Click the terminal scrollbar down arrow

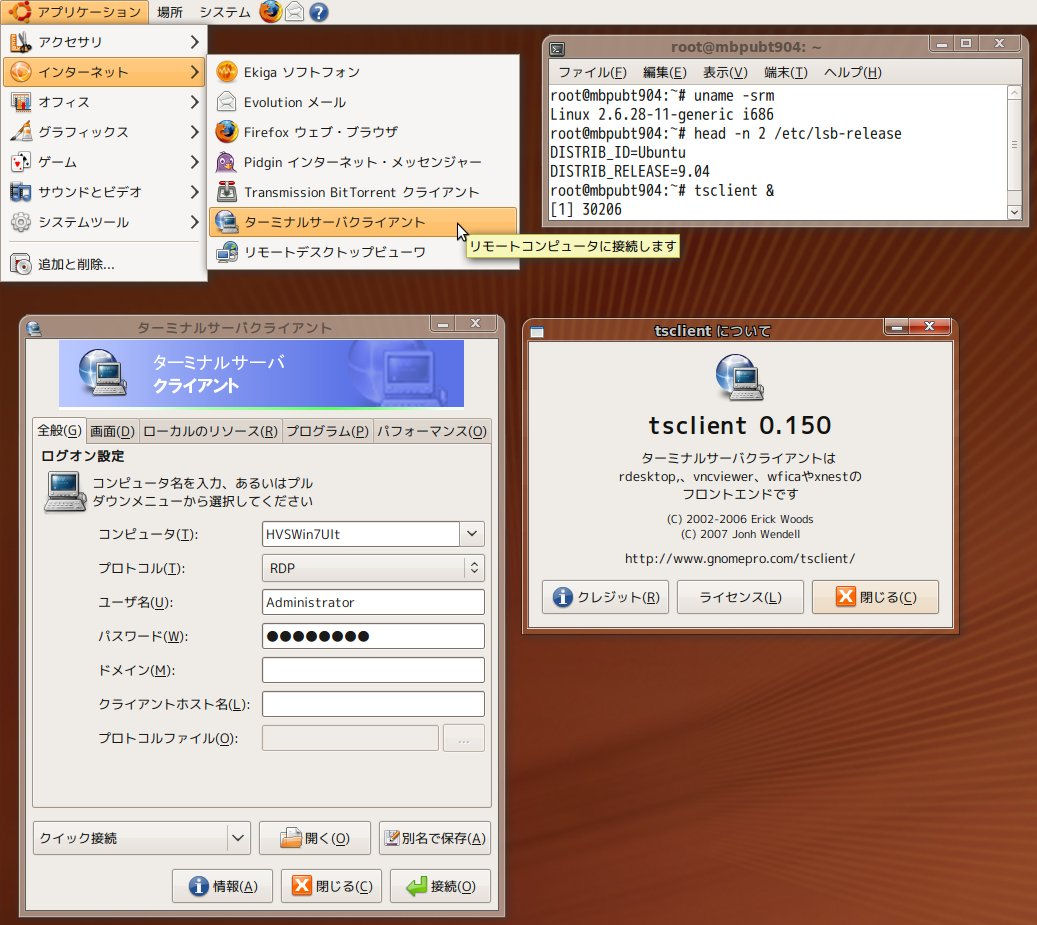click(x=1014, y=212)
